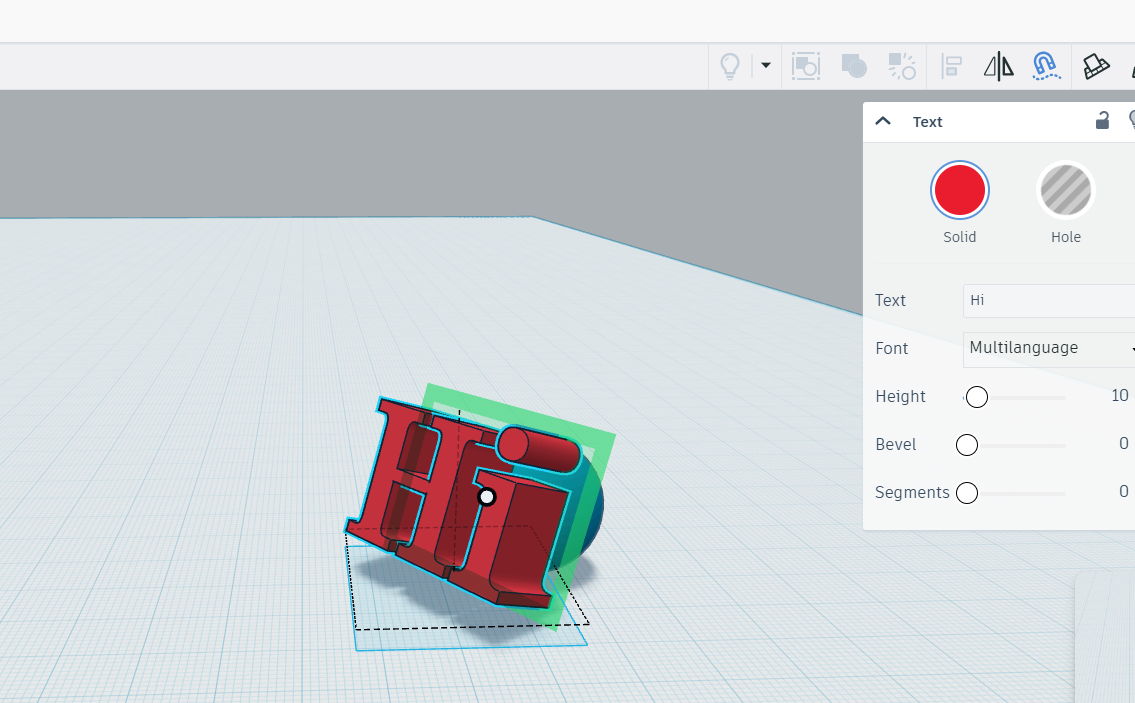The image size is (1135, 703).
Task: Click the Height value field showing 10
Action: [1118, 396]
